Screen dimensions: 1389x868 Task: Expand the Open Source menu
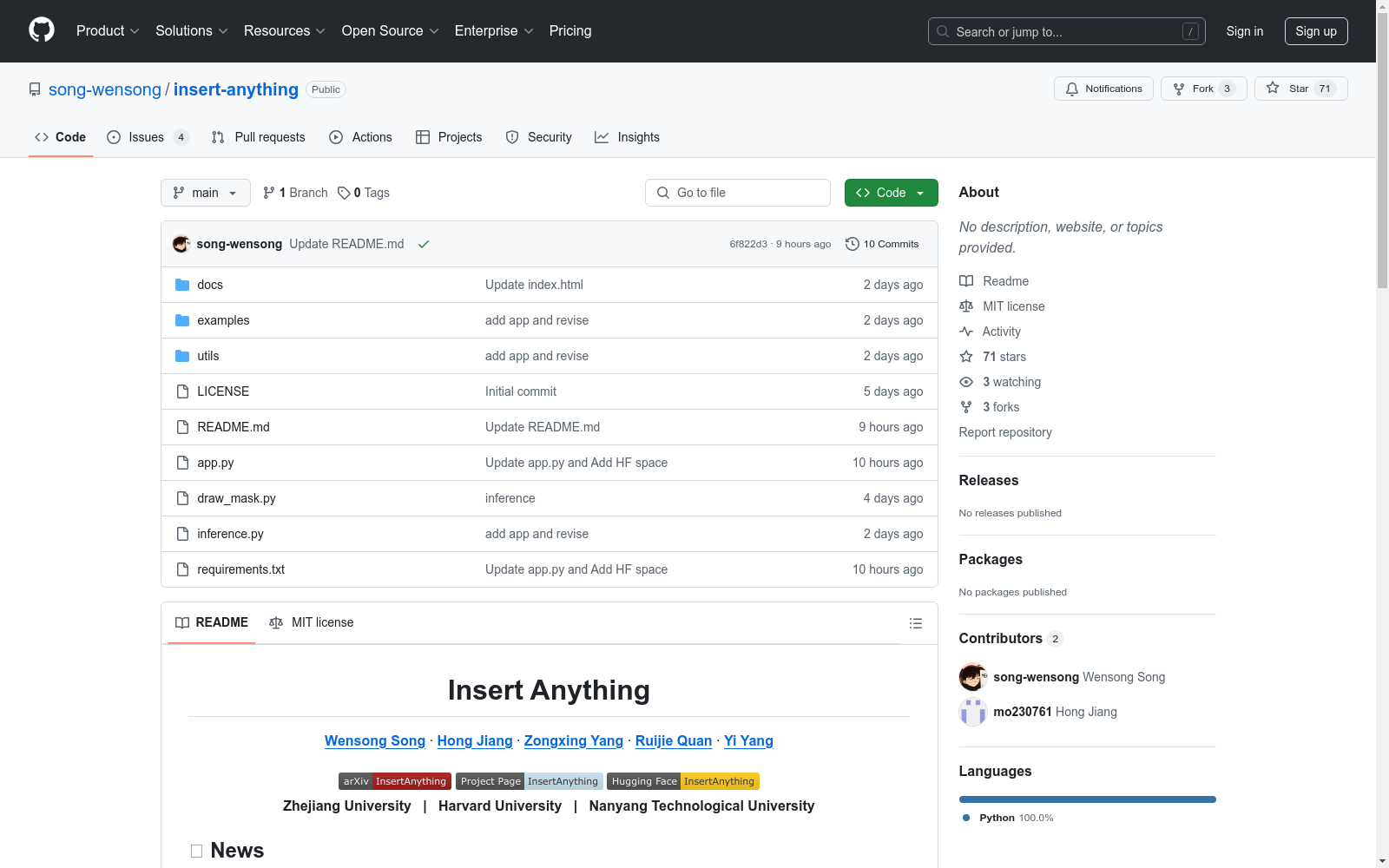391,30
